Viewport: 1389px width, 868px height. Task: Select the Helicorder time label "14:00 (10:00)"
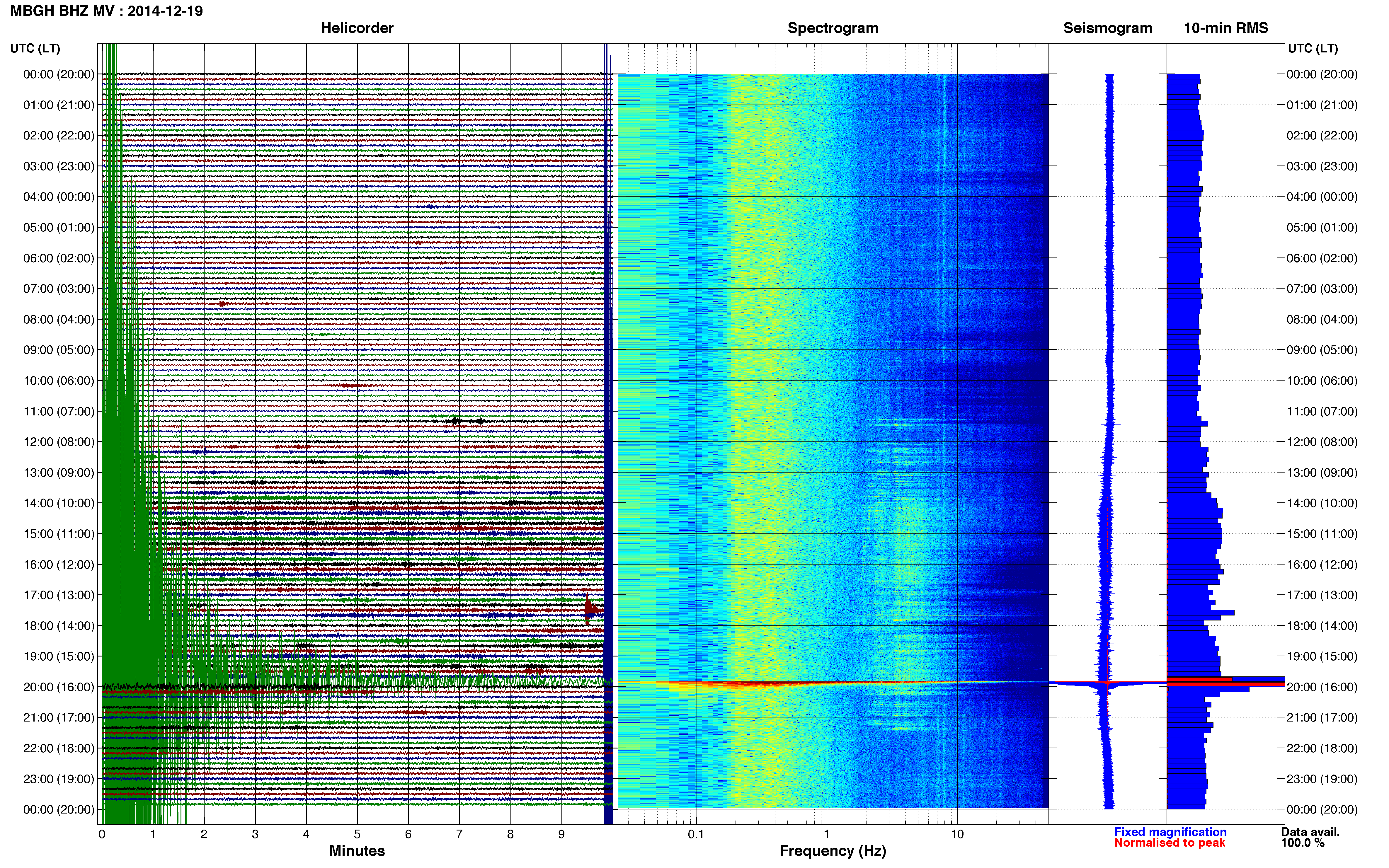pos(59,504)
